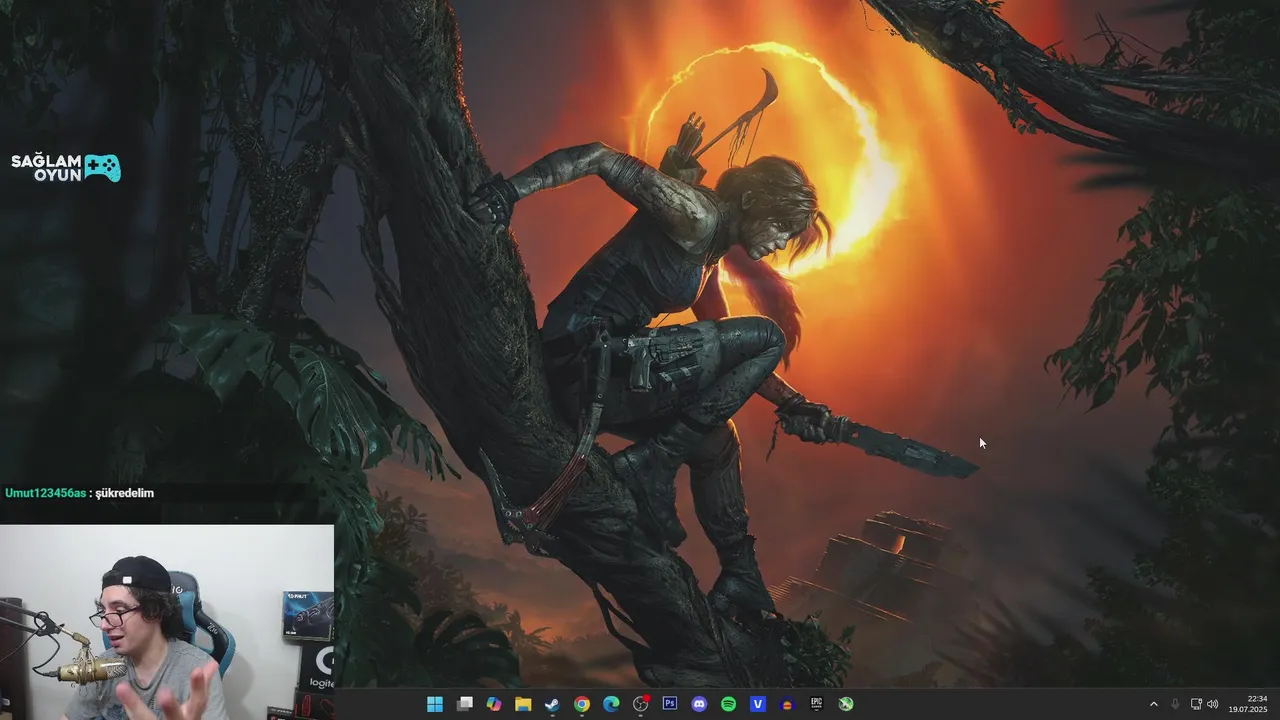
Task: Open Task View in the taskbar
Action: click(x=464, y=704)
